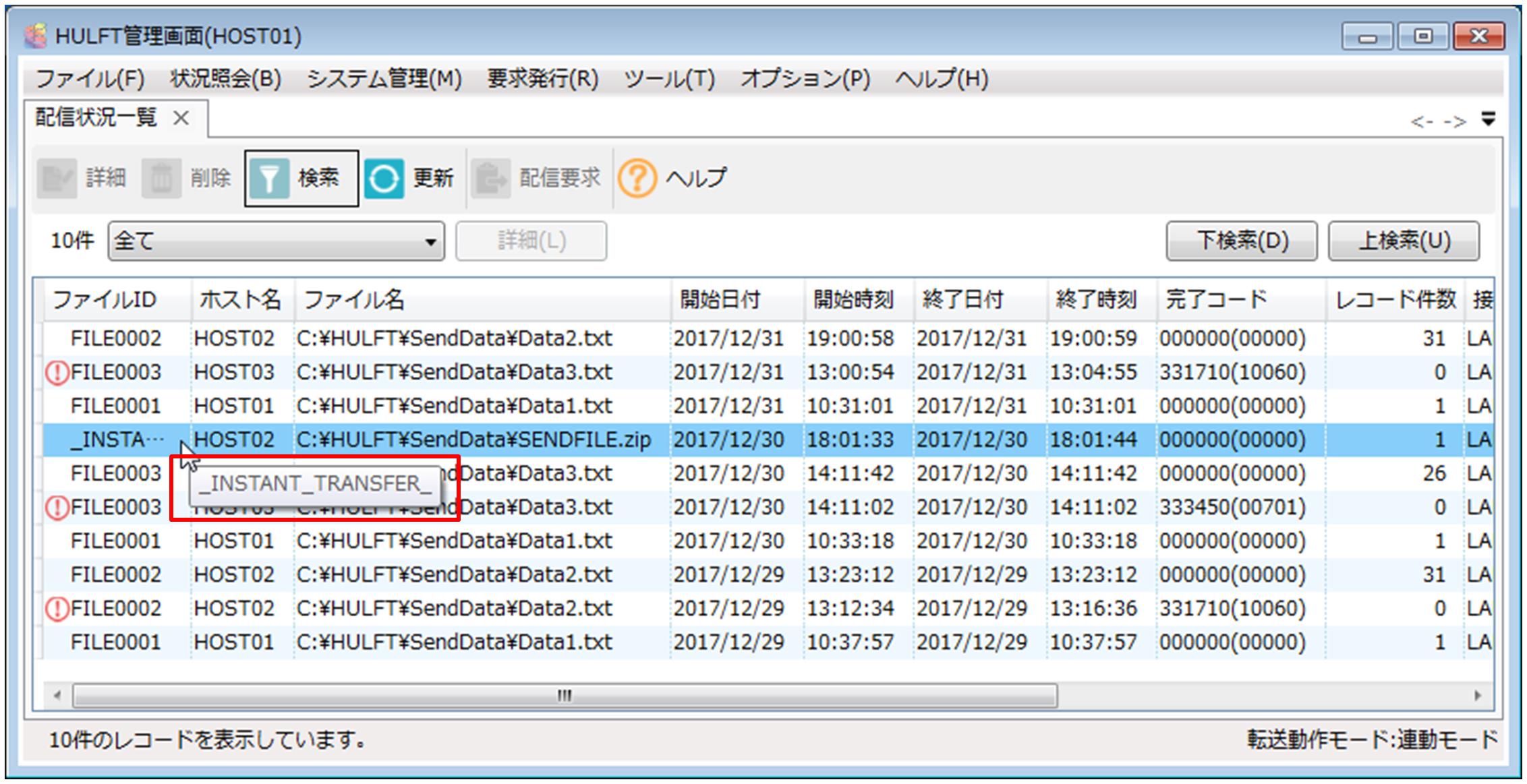Open the 要求発行(R) menu
The image size is (1527, 784).
coord(544,79)
